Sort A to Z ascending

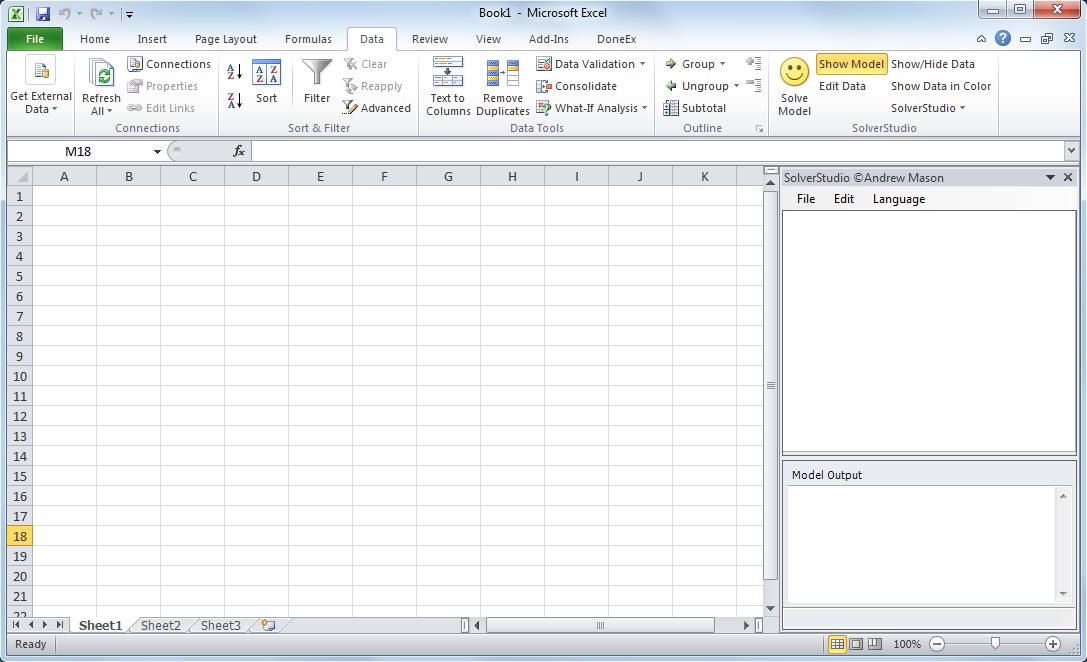point(235,71)
